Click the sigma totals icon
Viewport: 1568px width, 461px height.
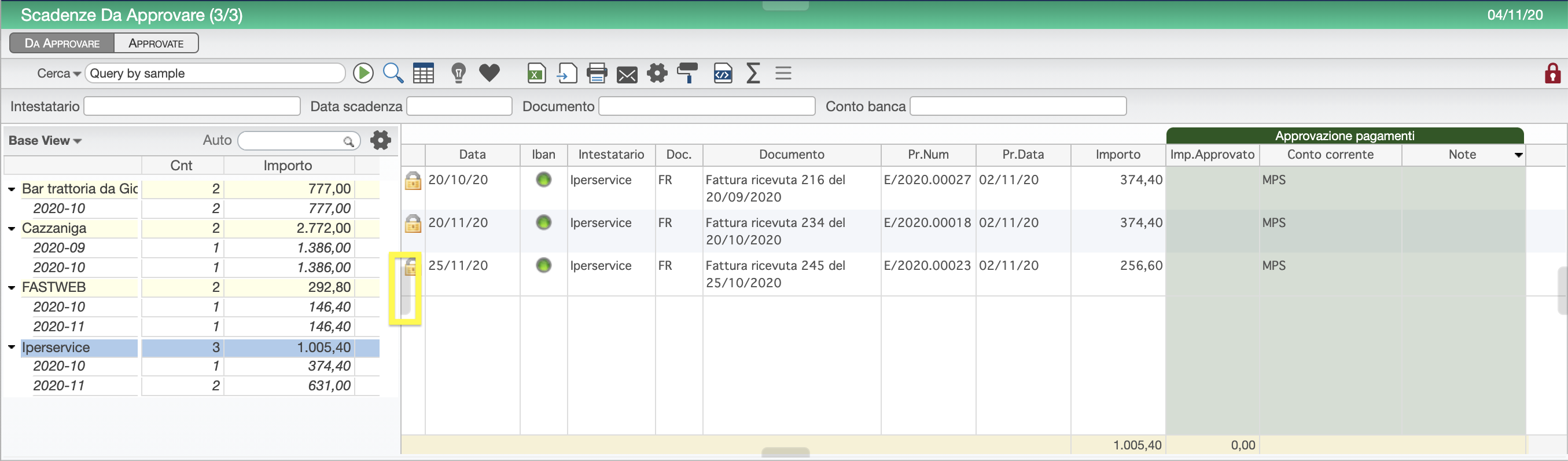[x=753, y=73]
